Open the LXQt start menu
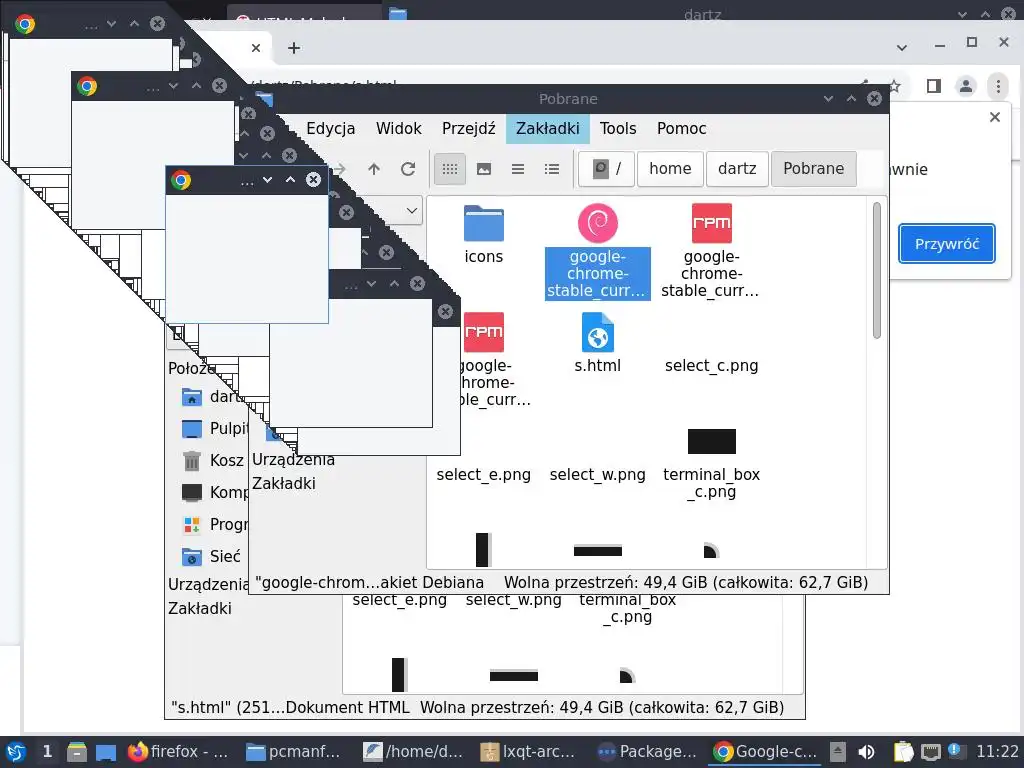This screenshot has height=768, width=1024. [15, 752]
